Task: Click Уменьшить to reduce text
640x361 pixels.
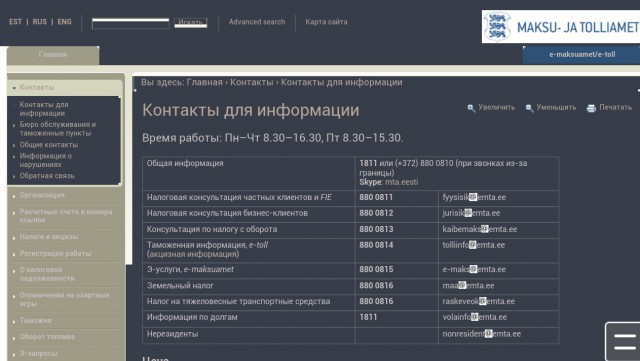Action: point(556,107)
